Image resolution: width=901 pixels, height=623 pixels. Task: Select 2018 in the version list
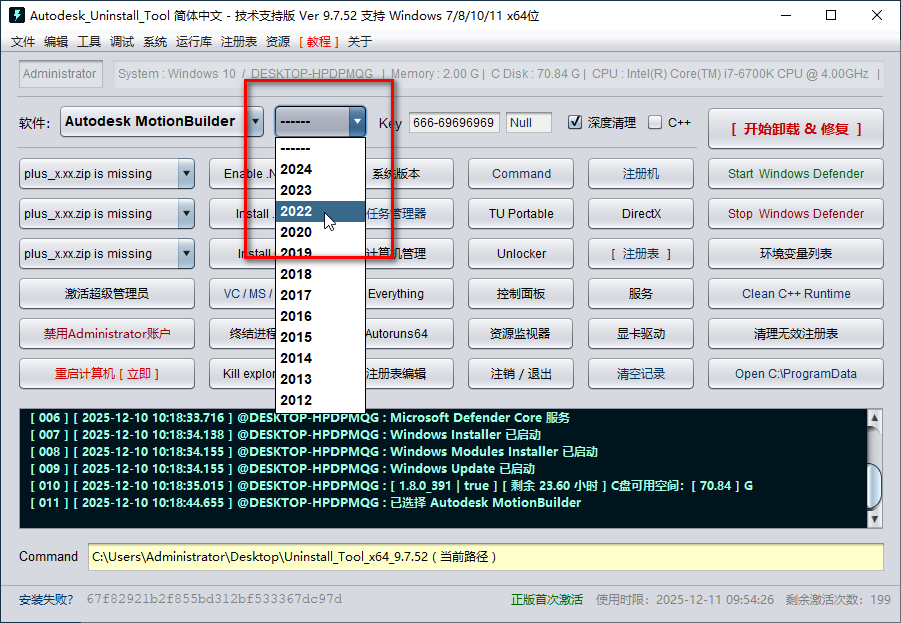click(x=320, y=274)
